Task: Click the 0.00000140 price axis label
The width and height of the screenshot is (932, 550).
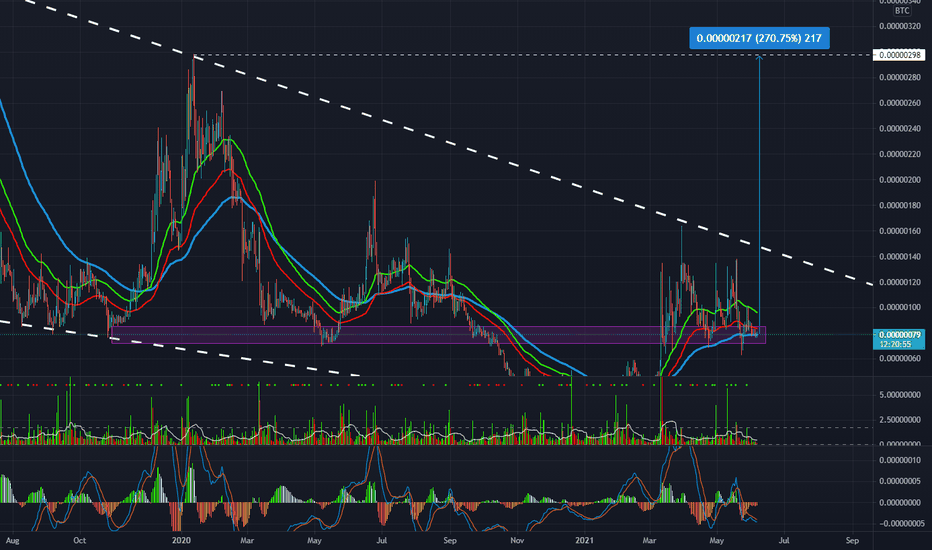Action: [899, 256]
